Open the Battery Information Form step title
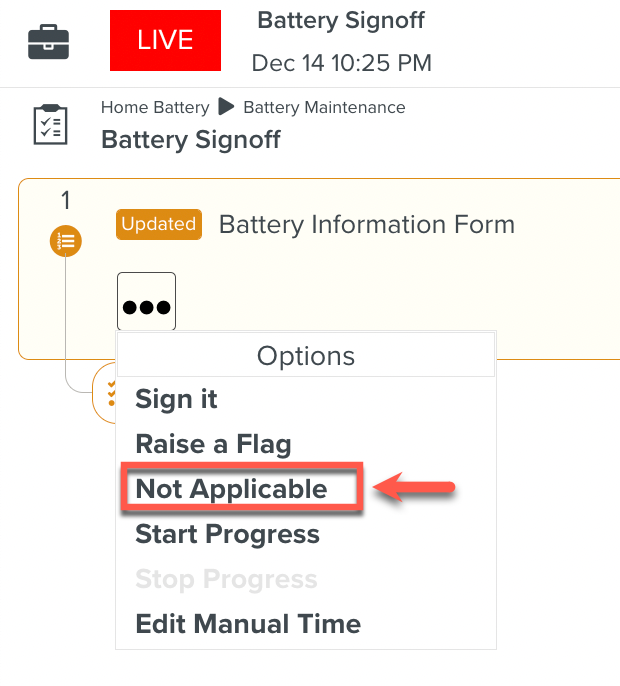620x686 pixels. (x=366, y=224)
